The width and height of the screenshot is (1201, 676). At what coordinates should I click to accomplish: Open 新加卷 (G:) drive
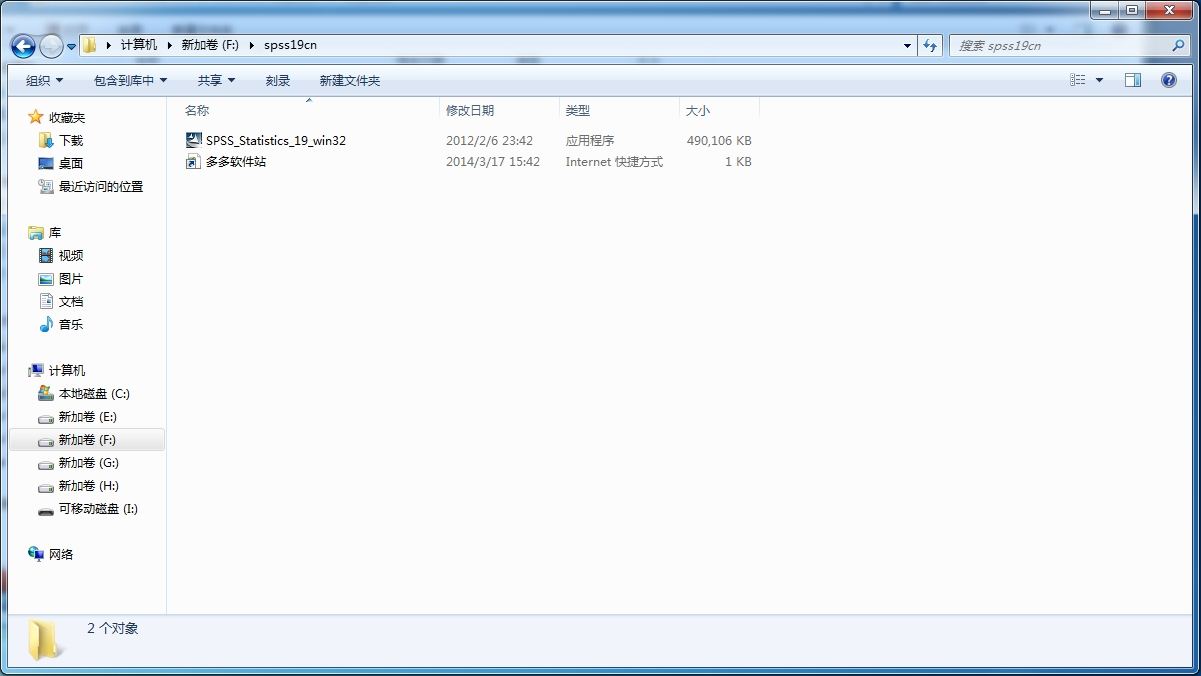click(x=89, y=462)
